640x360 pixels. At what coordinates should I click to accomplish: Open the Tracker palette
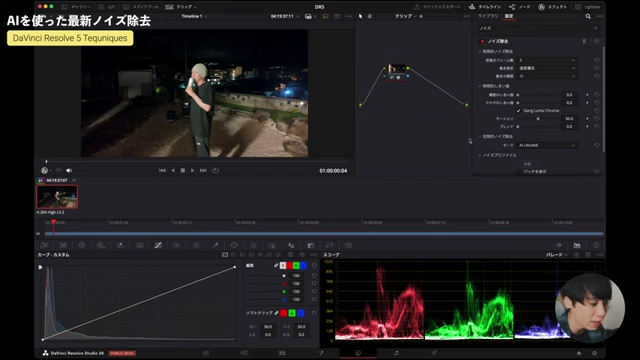[253, 245]
